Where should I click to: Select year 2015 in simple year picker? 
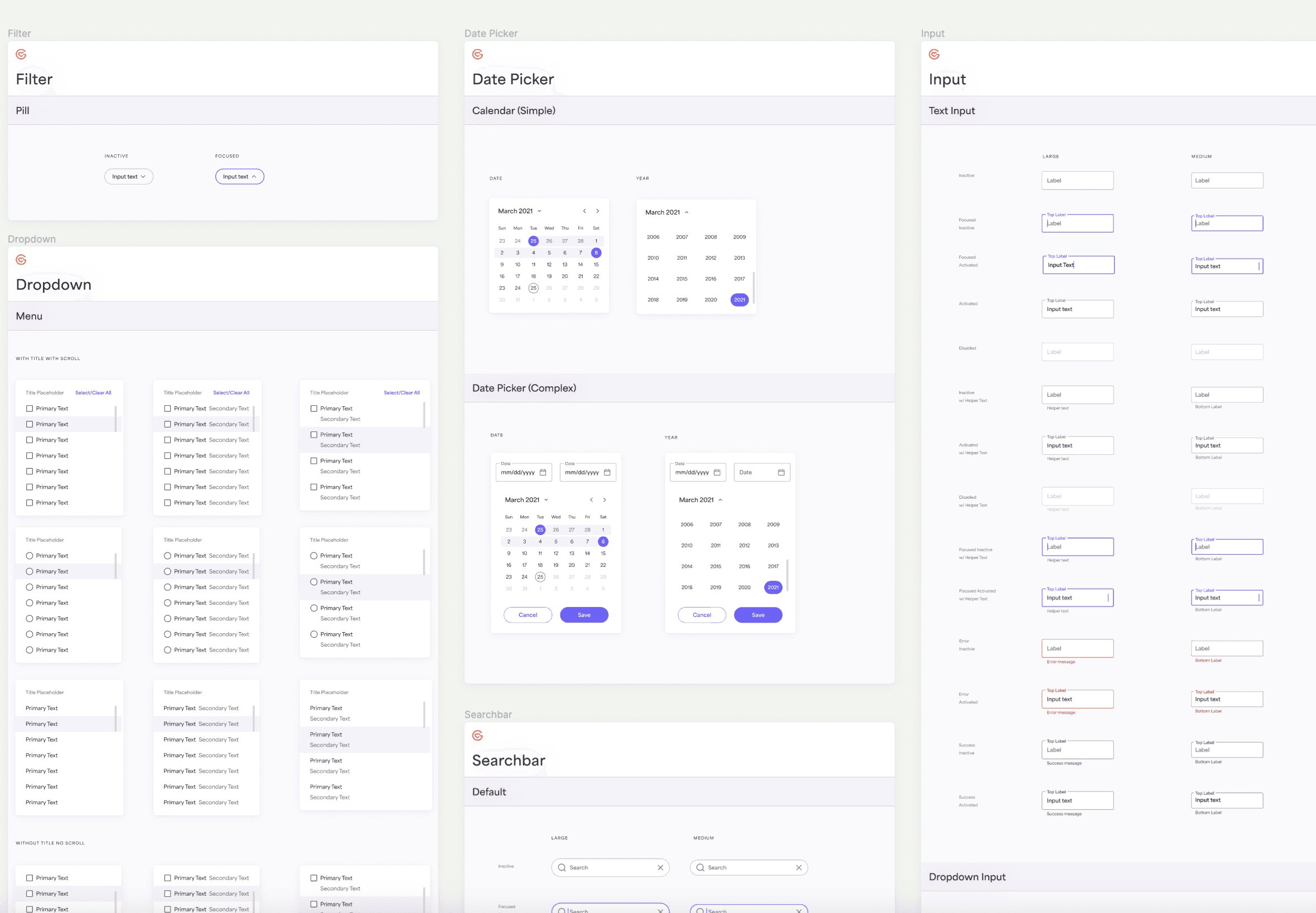click(x=682, y=279)
